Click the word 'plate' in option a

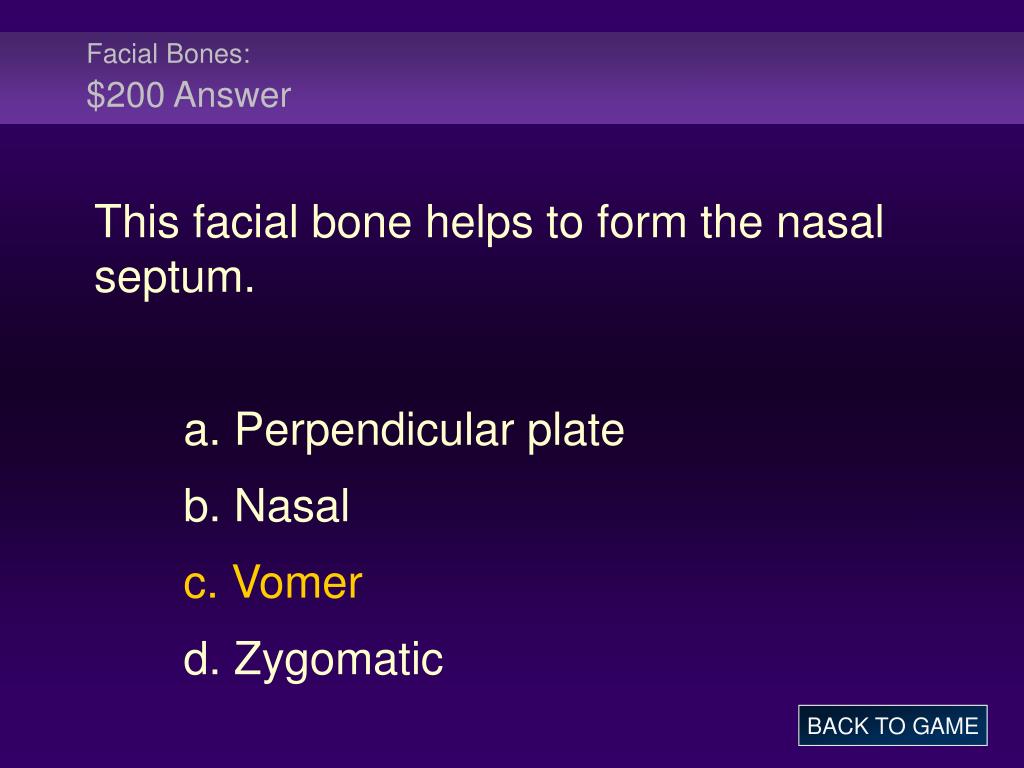pos(575,430)
